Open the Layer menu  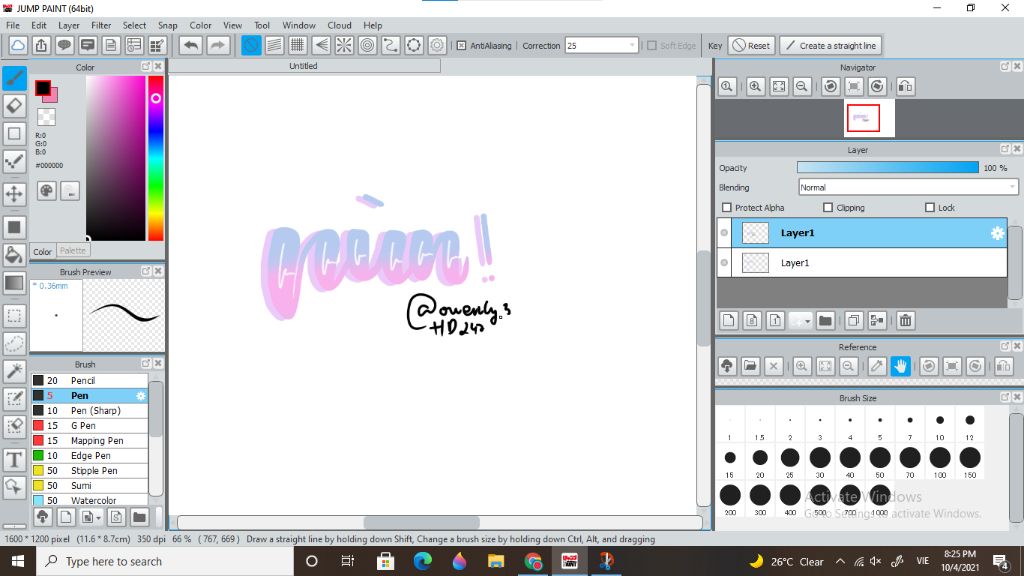click(x=69, y=25)
